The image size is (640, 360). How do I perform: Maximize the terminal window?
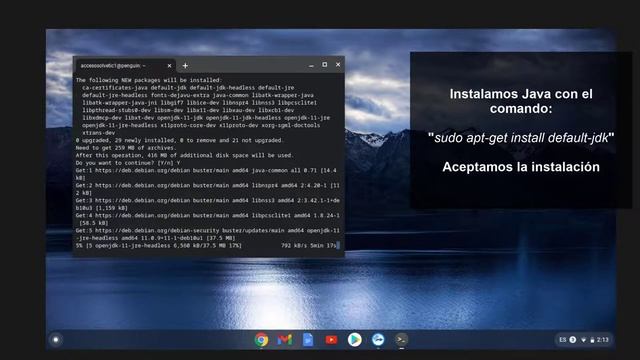[324, 64]
